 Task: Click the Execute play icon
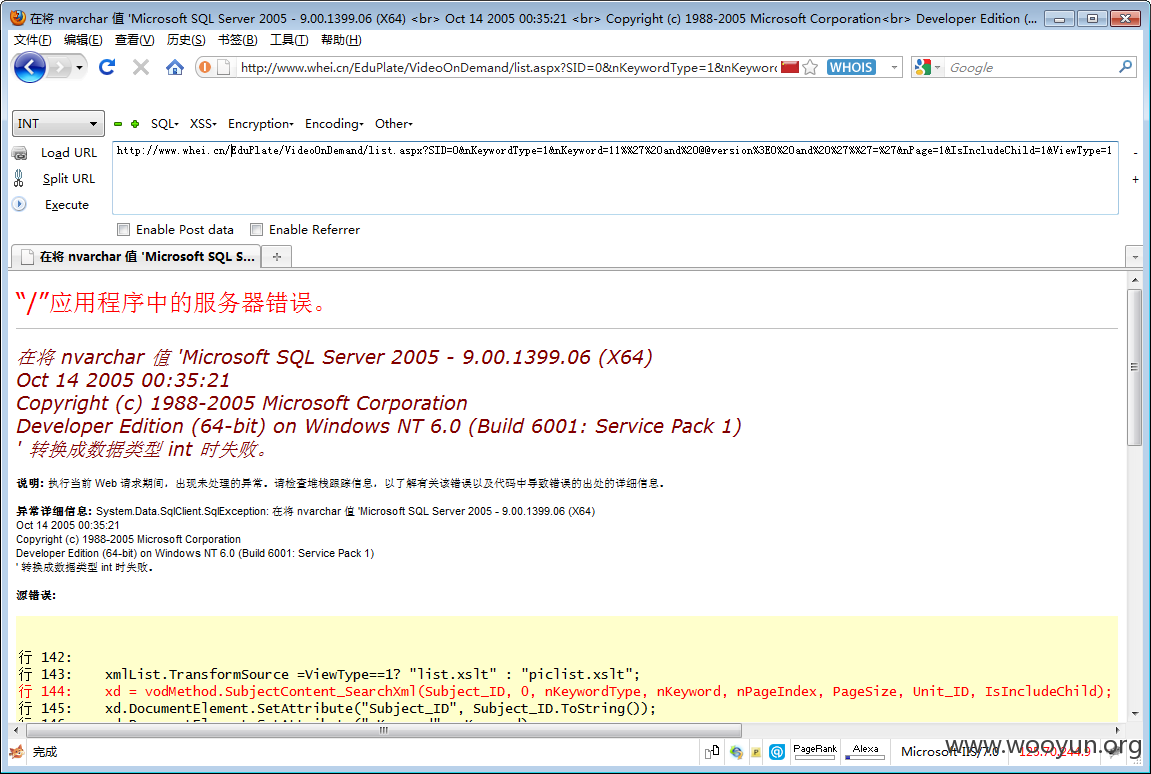point(19,204)
